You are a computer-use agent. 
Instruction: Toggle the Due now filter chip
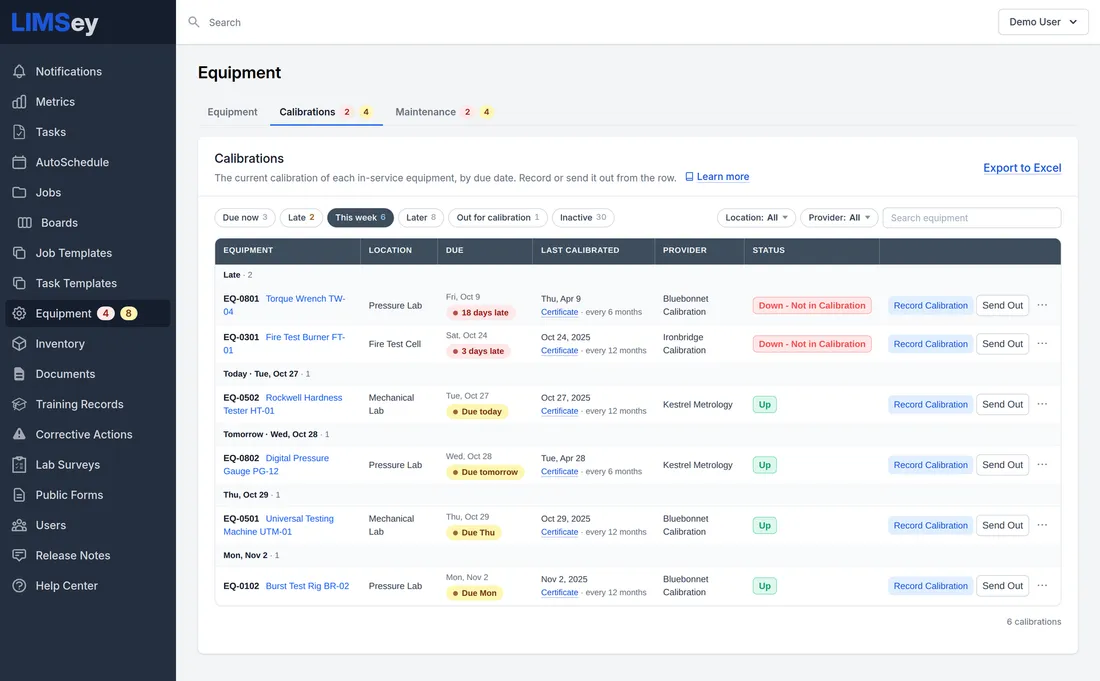tap(245, 217)
